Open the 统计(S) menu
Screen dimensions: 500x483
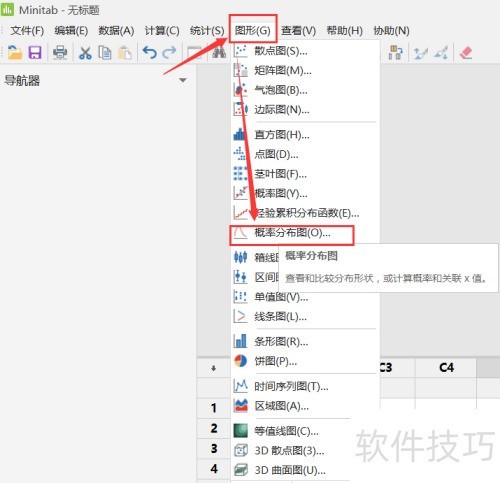(x=207, y=31)
